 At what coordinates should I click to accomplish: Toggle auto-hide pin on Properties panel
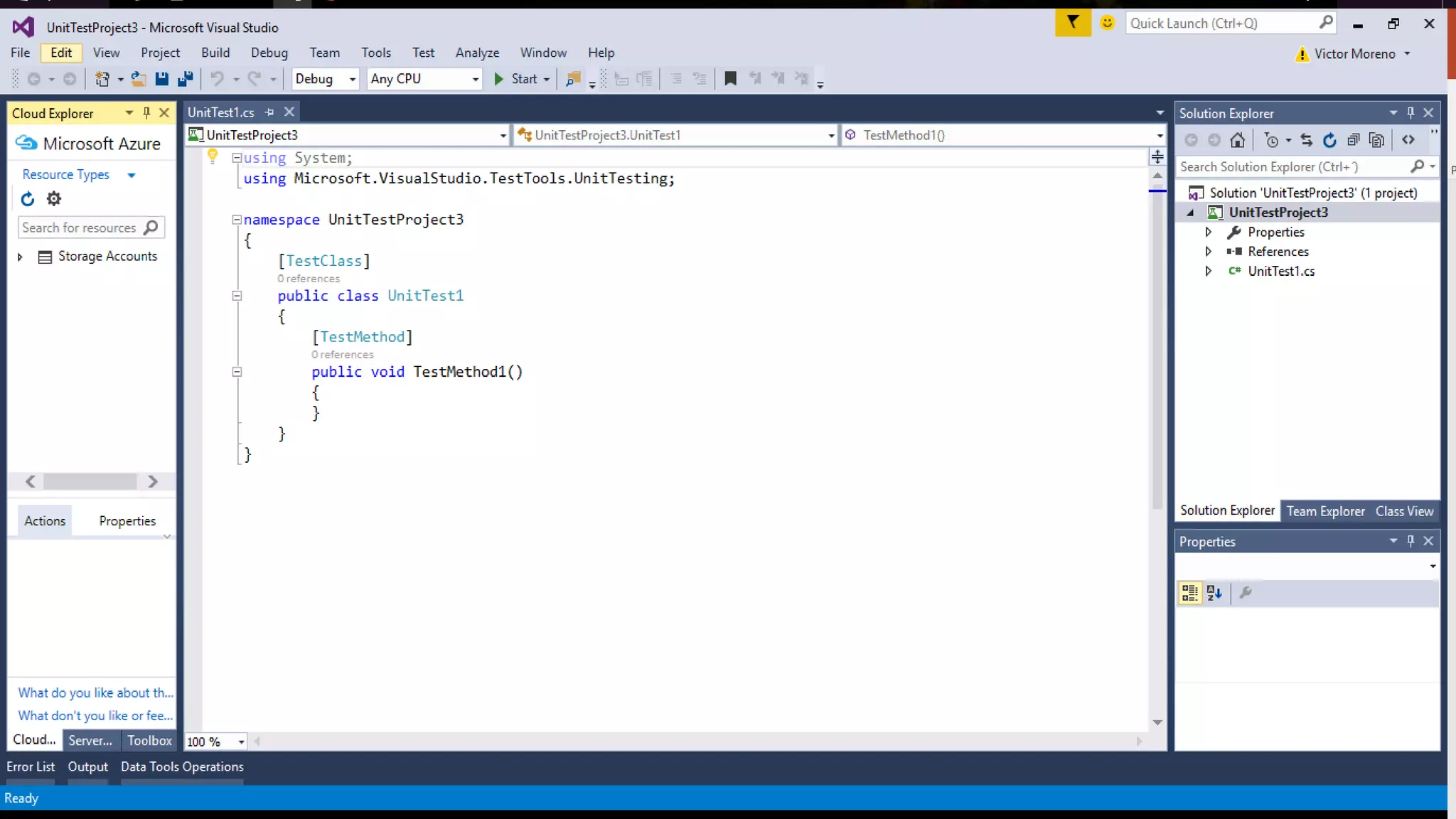tap(1411, 541)
